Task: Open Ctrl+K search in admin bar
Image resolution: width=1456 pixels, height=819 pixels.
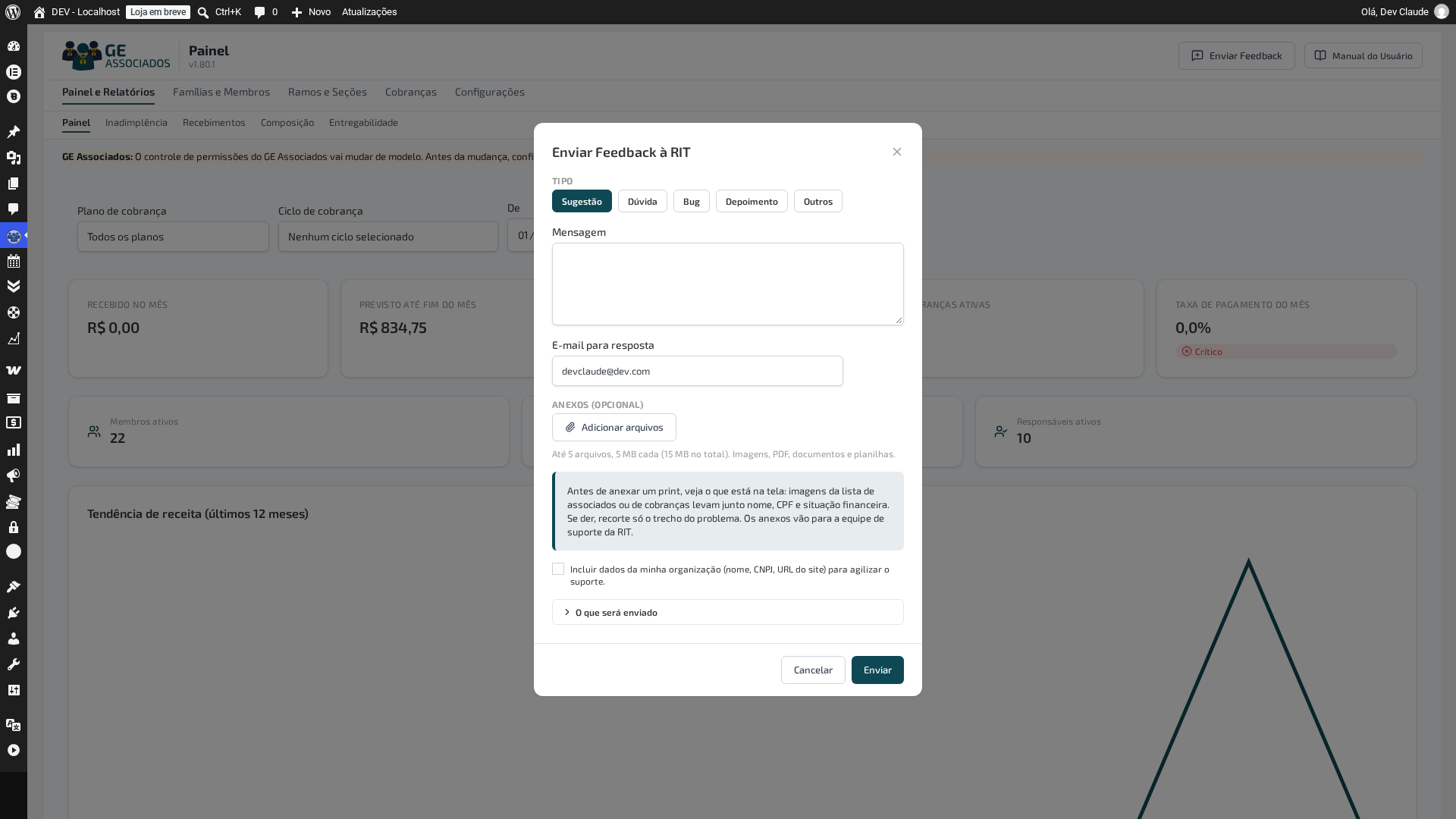Action: click(x=219, y=12)
